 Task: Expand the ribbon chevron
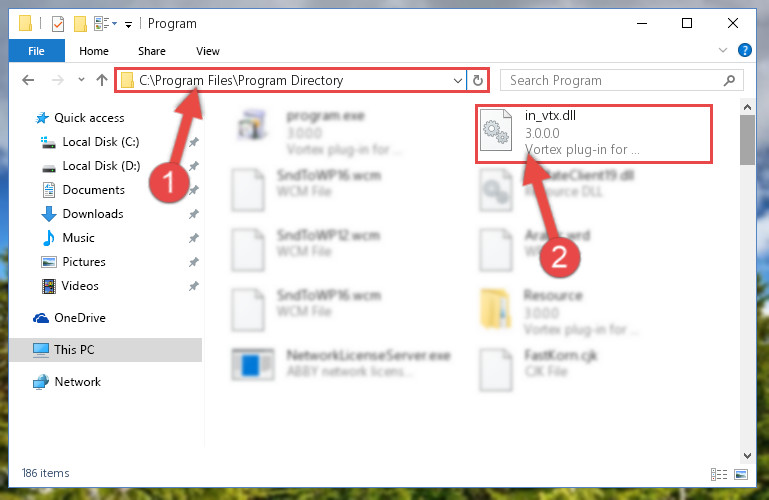click(x=722, y=50)
